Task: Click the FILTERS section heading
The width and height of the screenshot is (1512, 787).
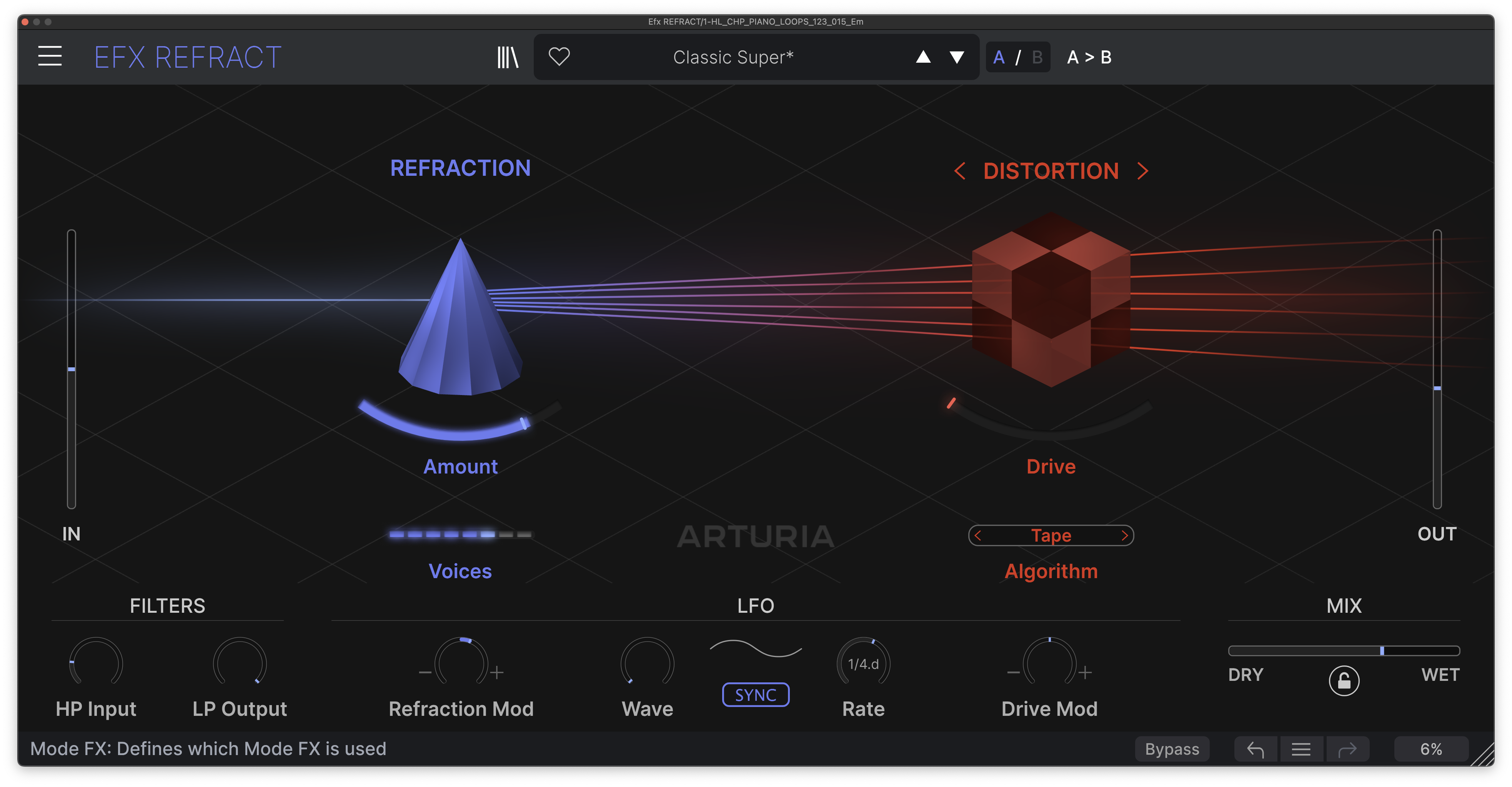Action: tap(167, 605)
